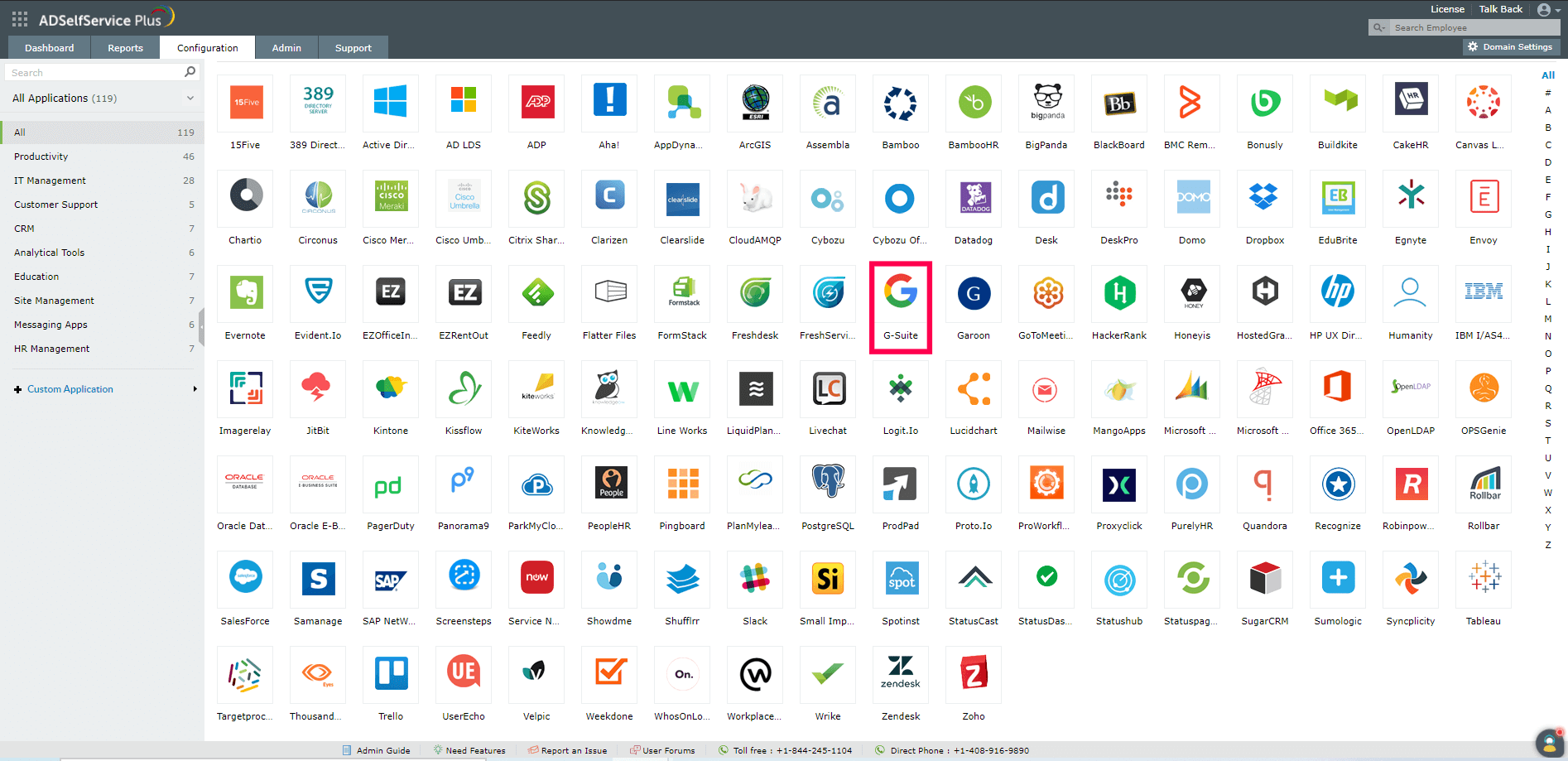Choose the Lucidchart application icon
The width and height of the screenshot is (1568, 761).
click(974, 388)
